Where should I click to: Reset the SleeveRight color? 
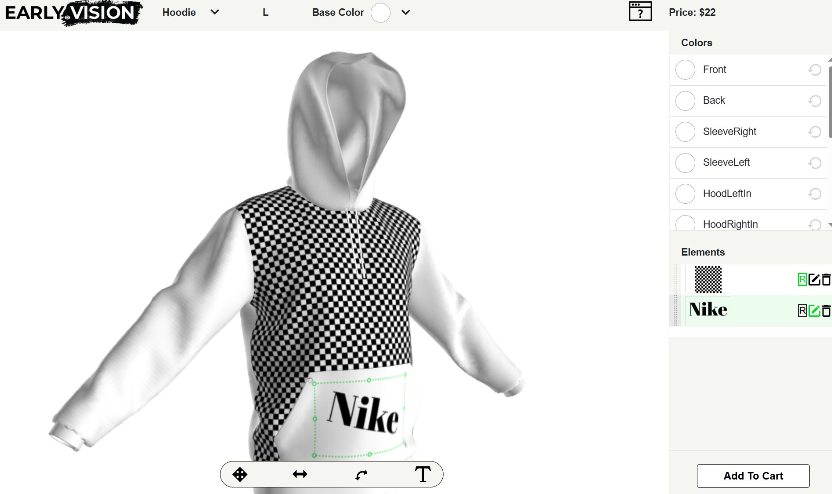coord(815,132)
